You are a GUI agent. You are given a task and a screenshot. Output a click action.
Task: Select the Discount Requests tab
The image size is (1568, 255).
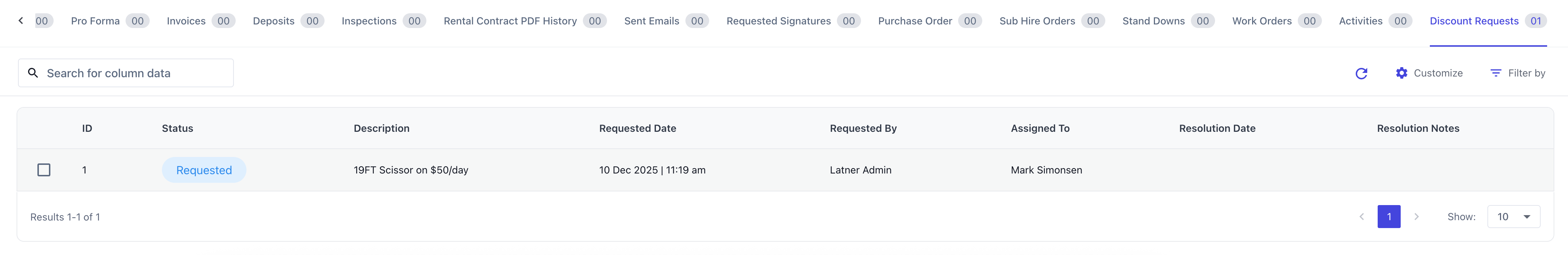tap(1474, 21)
